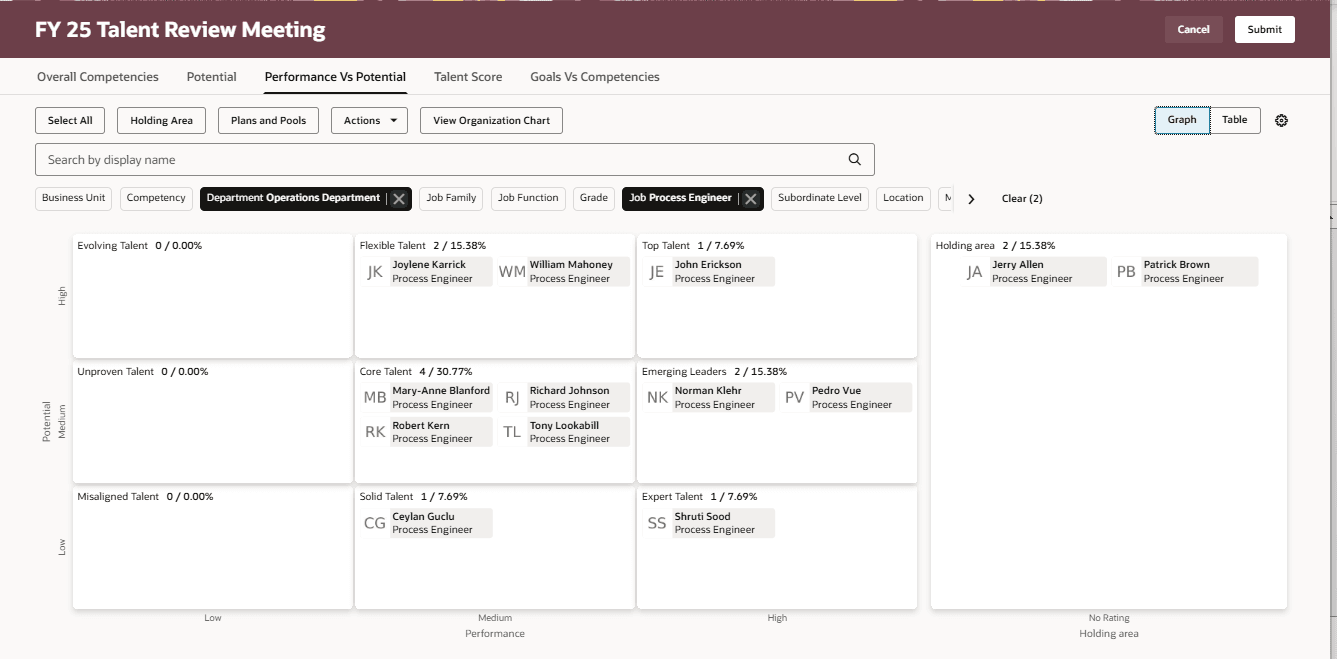Viewport: 1337px width, 659px height.
Task: Switch to the Talent Score tab
Action: tap(468, 76)
